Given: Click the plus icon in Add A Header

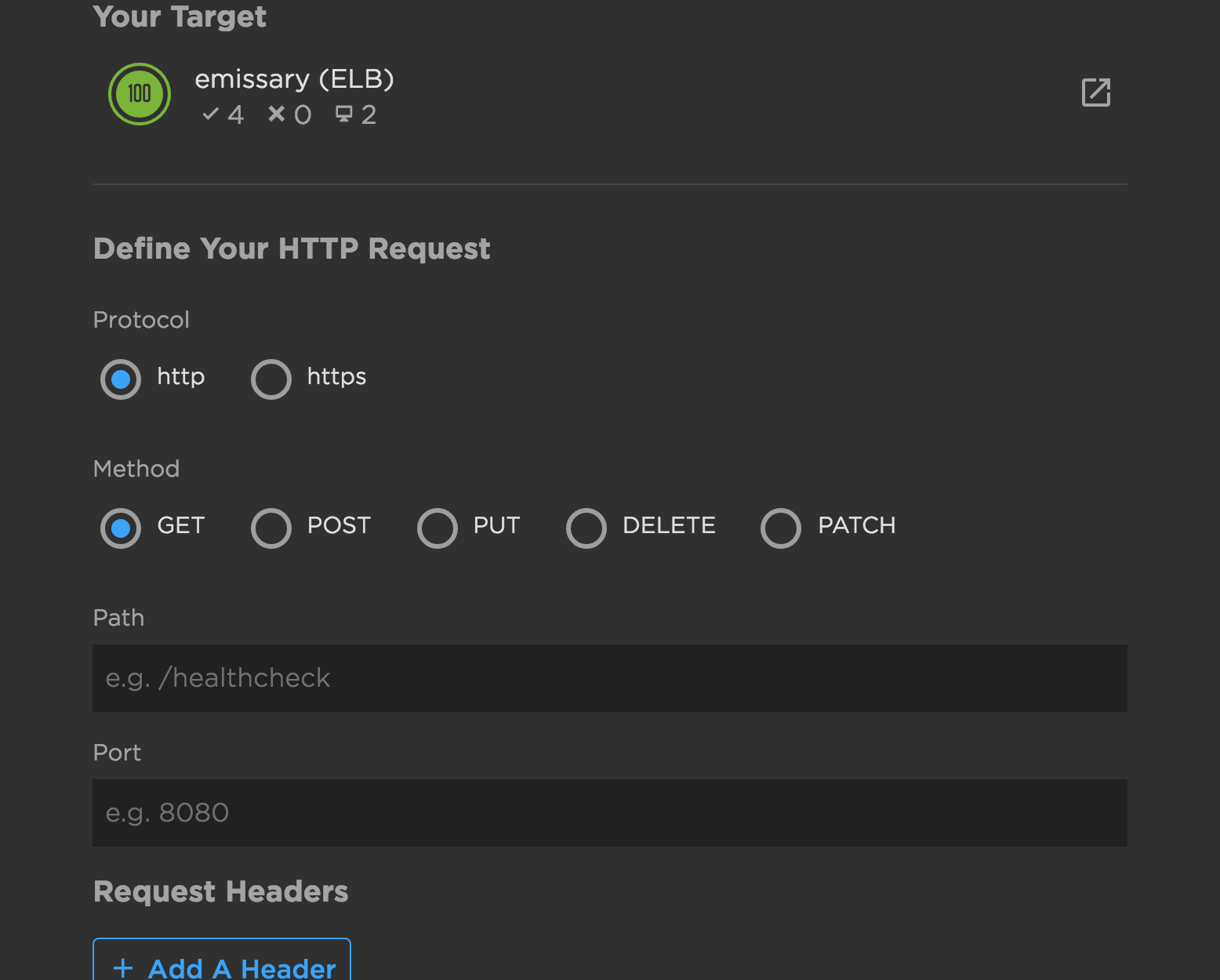Looking at the screenshot, I should pyautogui.click(x=123, y=967).
